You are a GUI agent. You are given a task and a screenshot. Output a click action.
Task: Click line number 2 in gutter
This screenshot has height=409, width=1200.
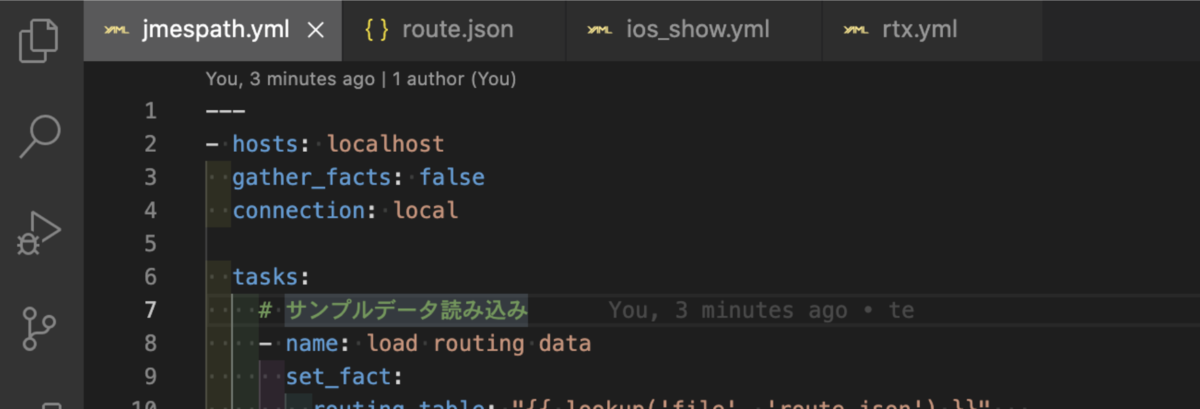click(150, 144)
